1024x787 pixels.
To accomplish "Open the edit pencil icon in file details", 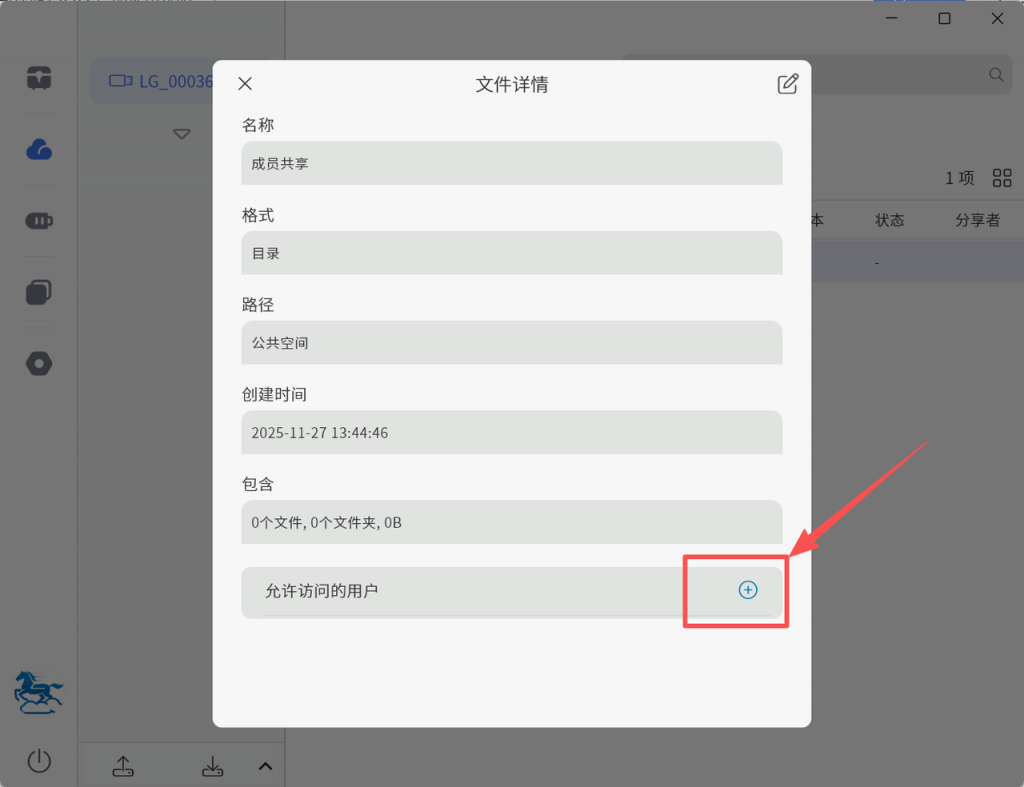I will [x=788, y=84].
